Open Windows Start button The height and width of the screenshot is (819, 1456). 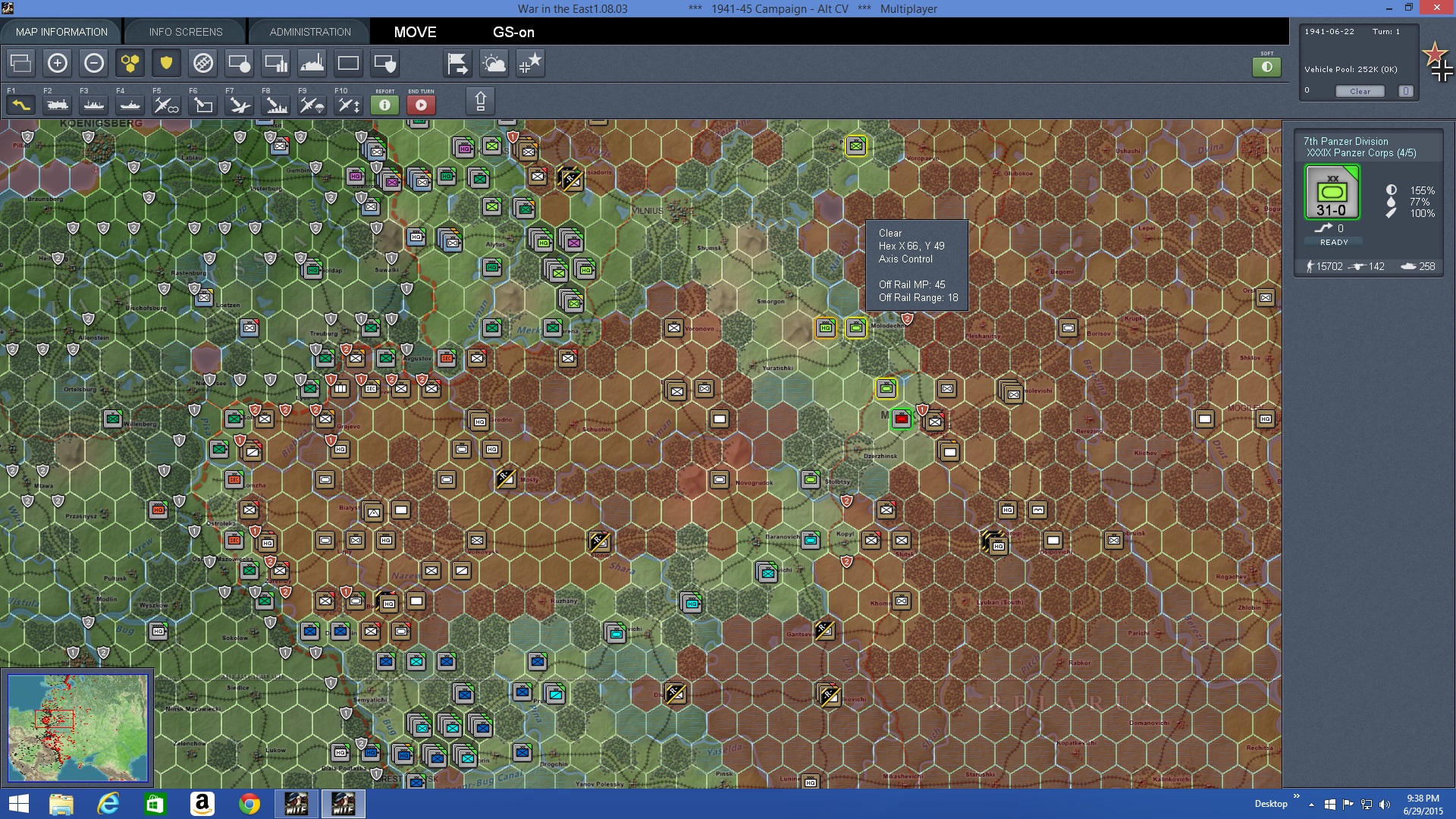click(x=18, y=804)
